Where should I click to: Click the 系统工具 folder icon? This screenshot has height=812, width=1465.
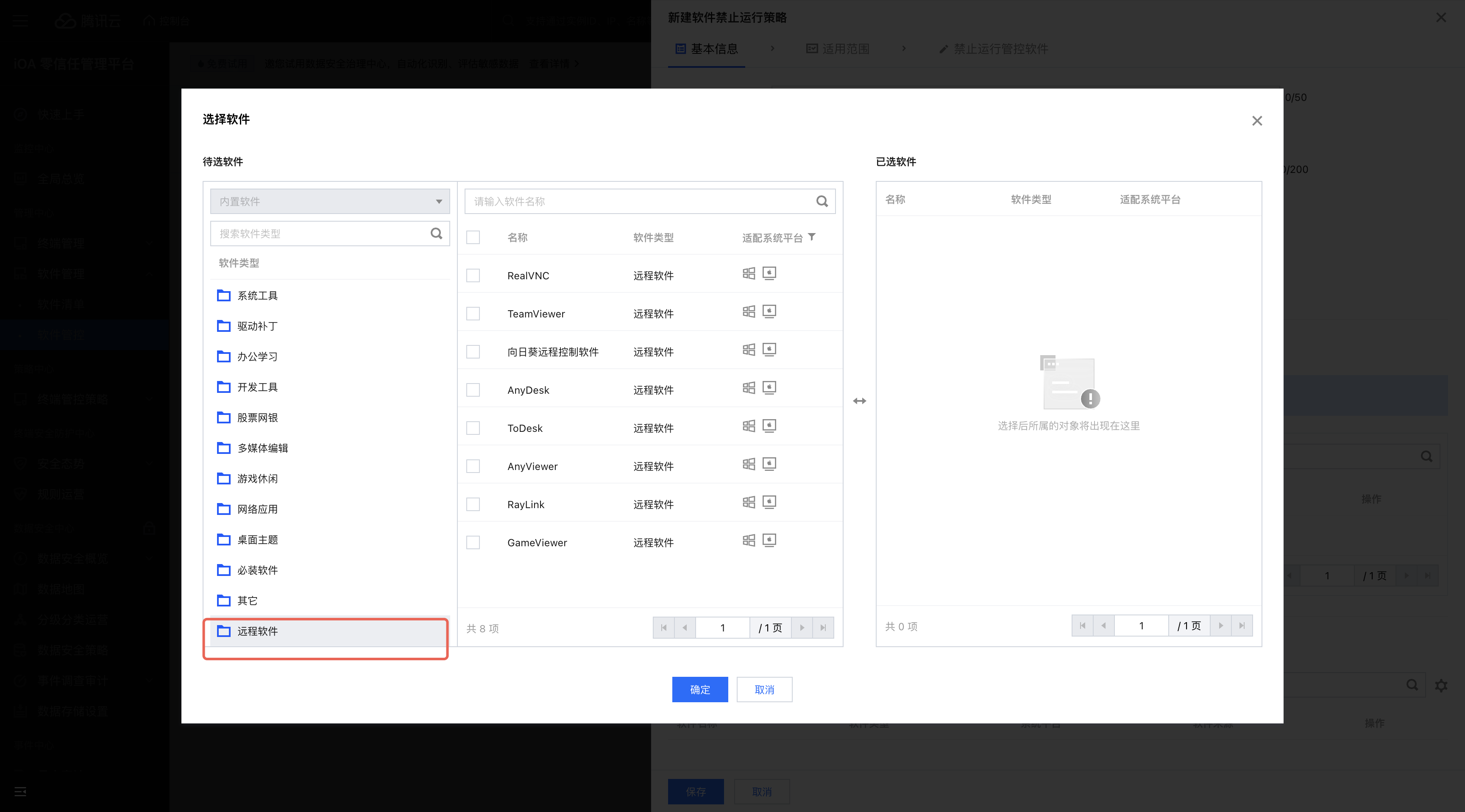[223, 296]
